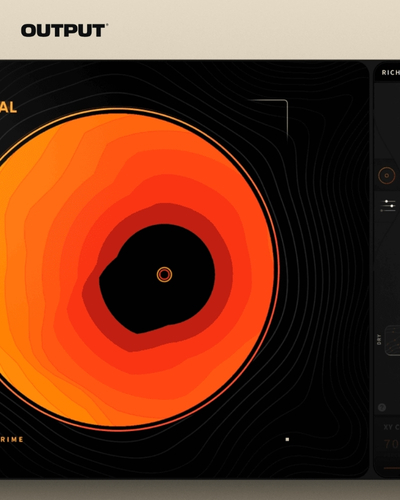
Task: Open the main view via the circle icon
Action: point(387,175)
